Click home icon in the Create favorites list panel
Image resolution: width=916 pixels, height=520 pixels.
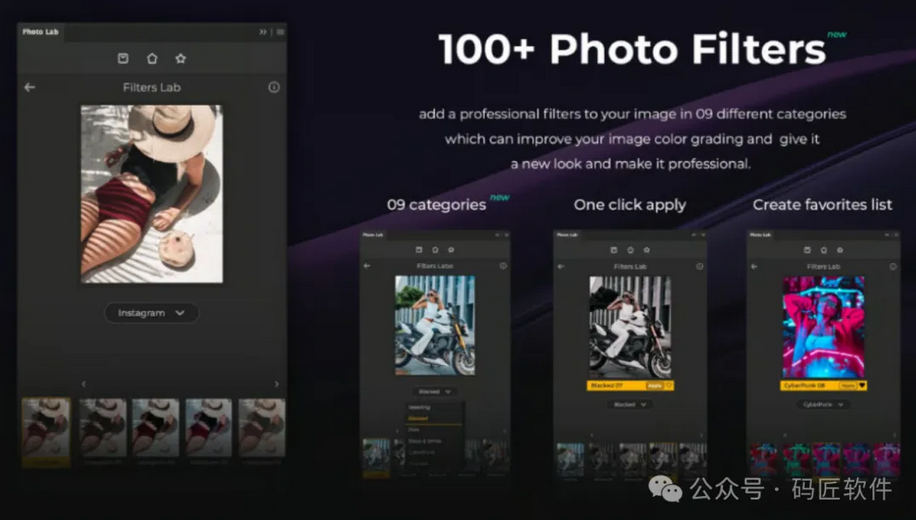pos(824,250)
